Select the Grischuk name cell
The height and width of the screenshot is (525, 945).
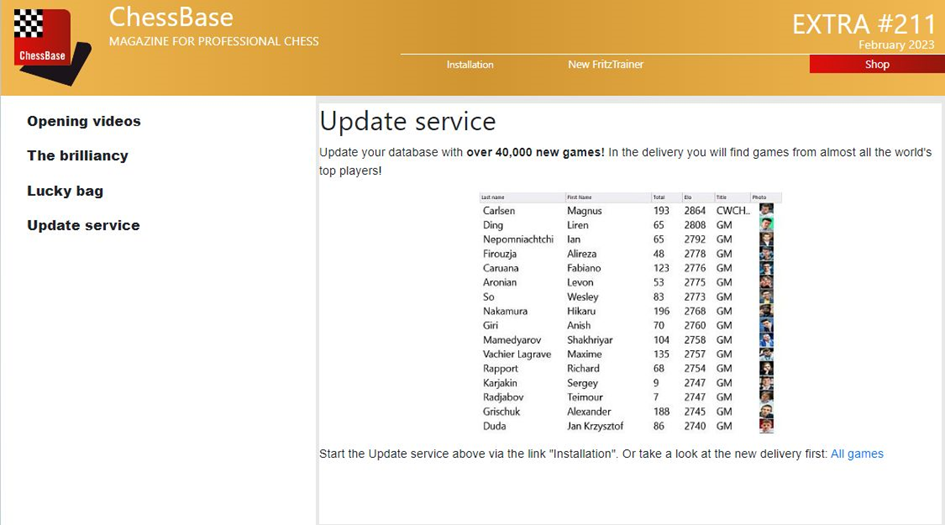click(501, 412)
